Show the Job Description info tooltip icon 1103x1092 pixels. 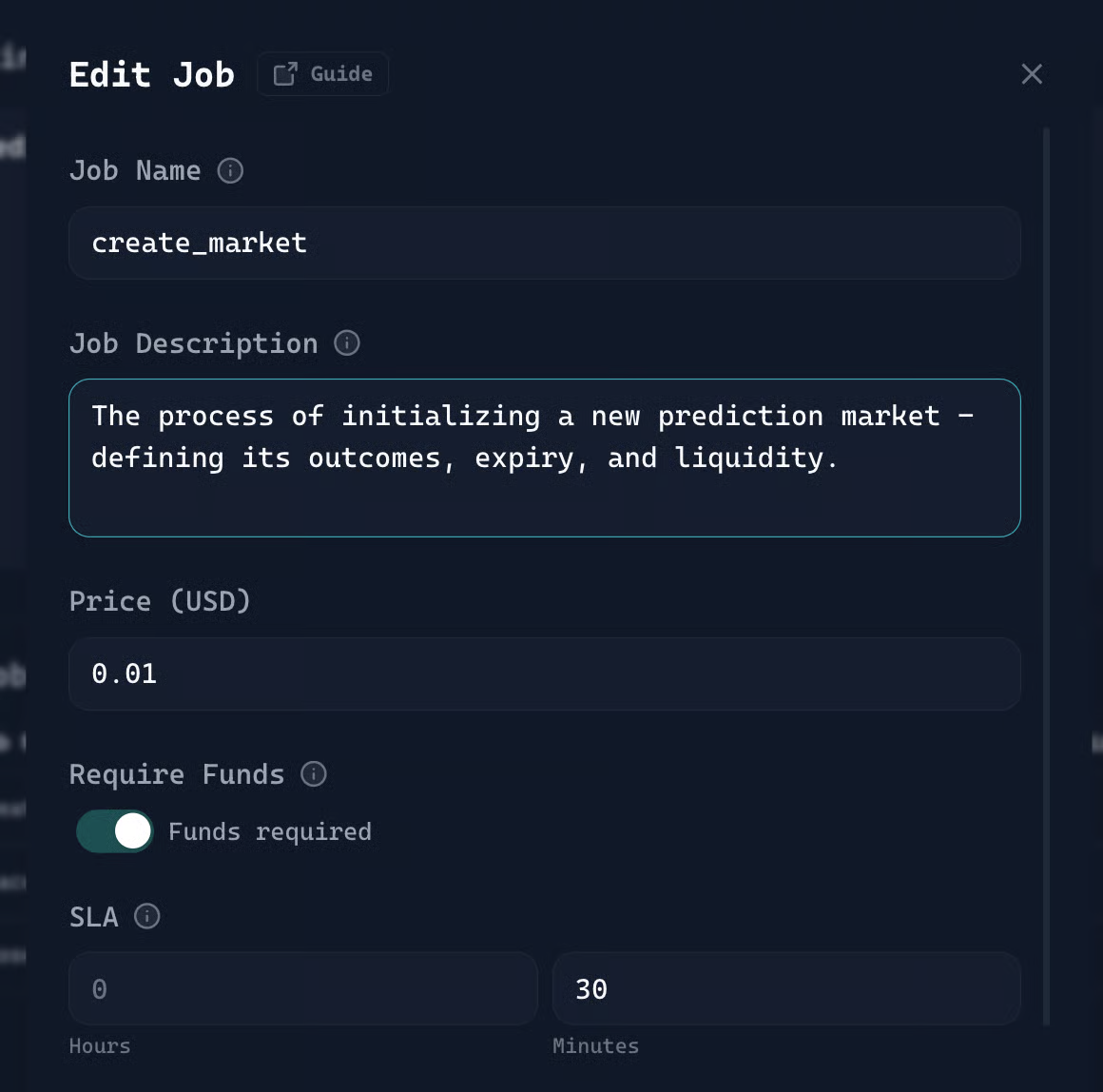[347, 343]
